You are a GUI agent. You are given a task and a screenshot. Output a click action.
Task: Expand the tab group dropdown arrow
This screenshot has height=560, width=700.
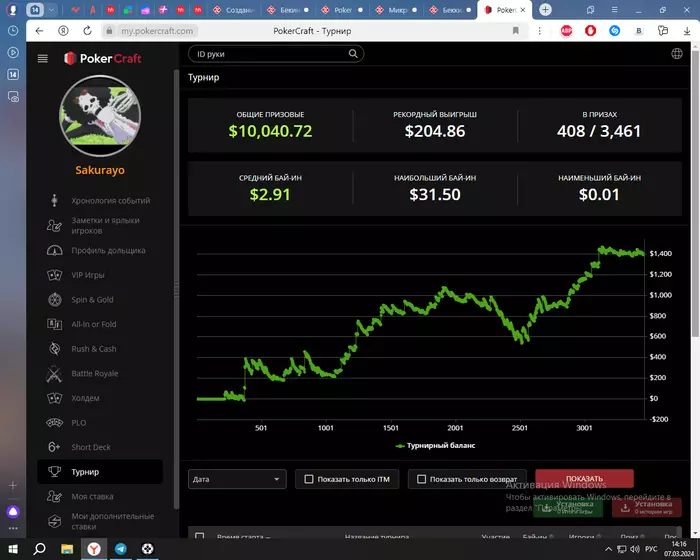[51, 9]
